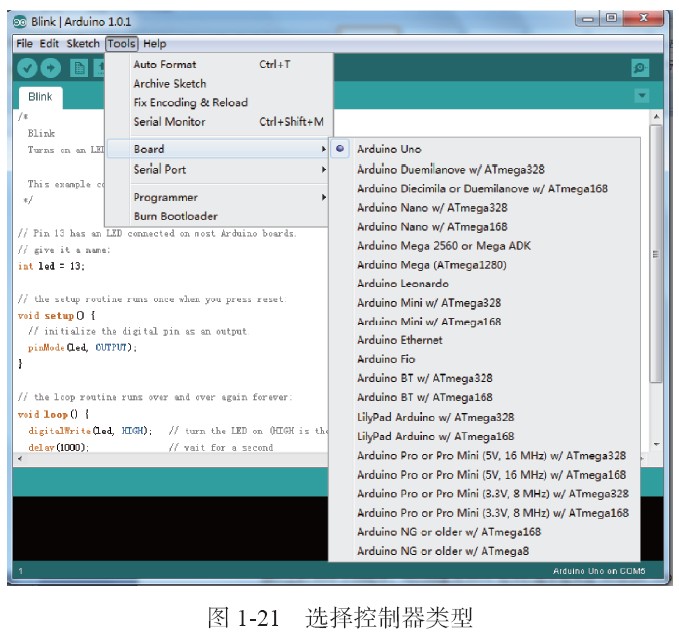
Task: Click the editor vertical scrollbar thumb
Action: click(656, 254)
